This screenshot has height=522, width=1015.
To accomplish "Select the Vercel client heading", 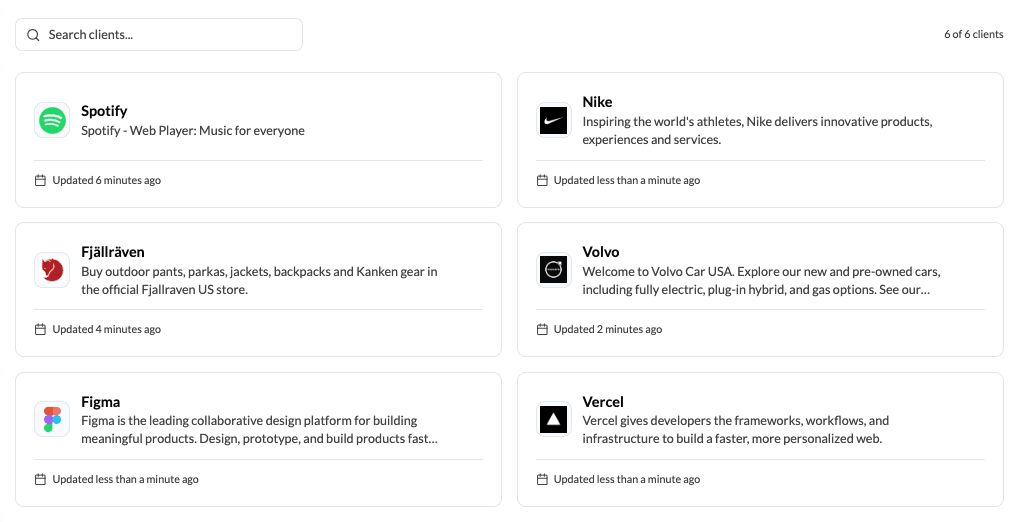I will [603, 402].
